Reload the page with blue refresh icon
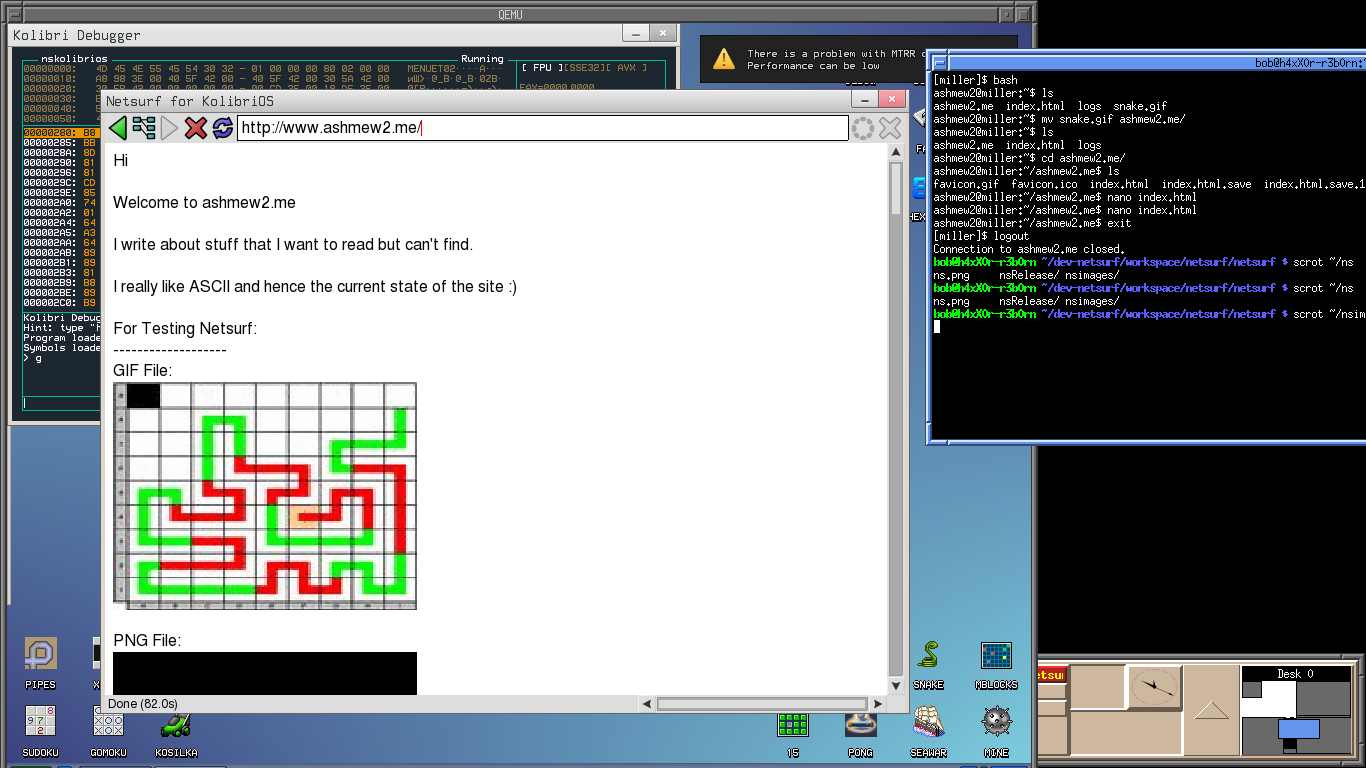1366x768 pixels. [222, 128]
